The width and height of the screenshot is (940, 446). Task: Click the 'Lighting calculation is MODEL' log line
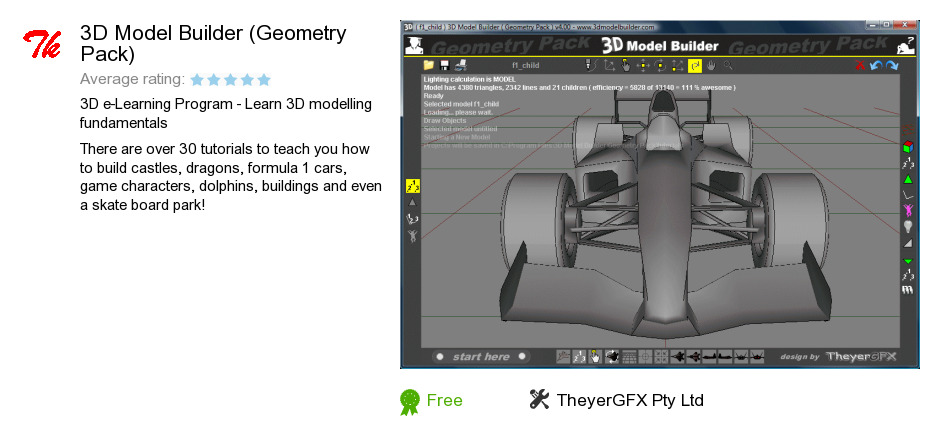pos(469,79)
